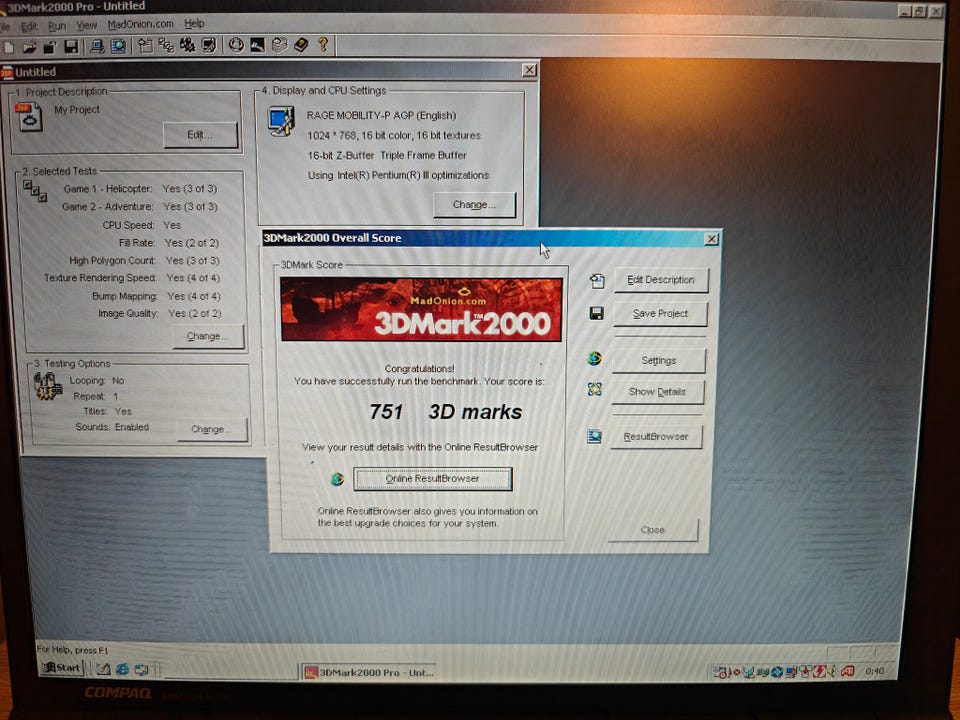960x720 pixels.
Task: Click the computer system info toolbar icon
Action: click(97, 46)
